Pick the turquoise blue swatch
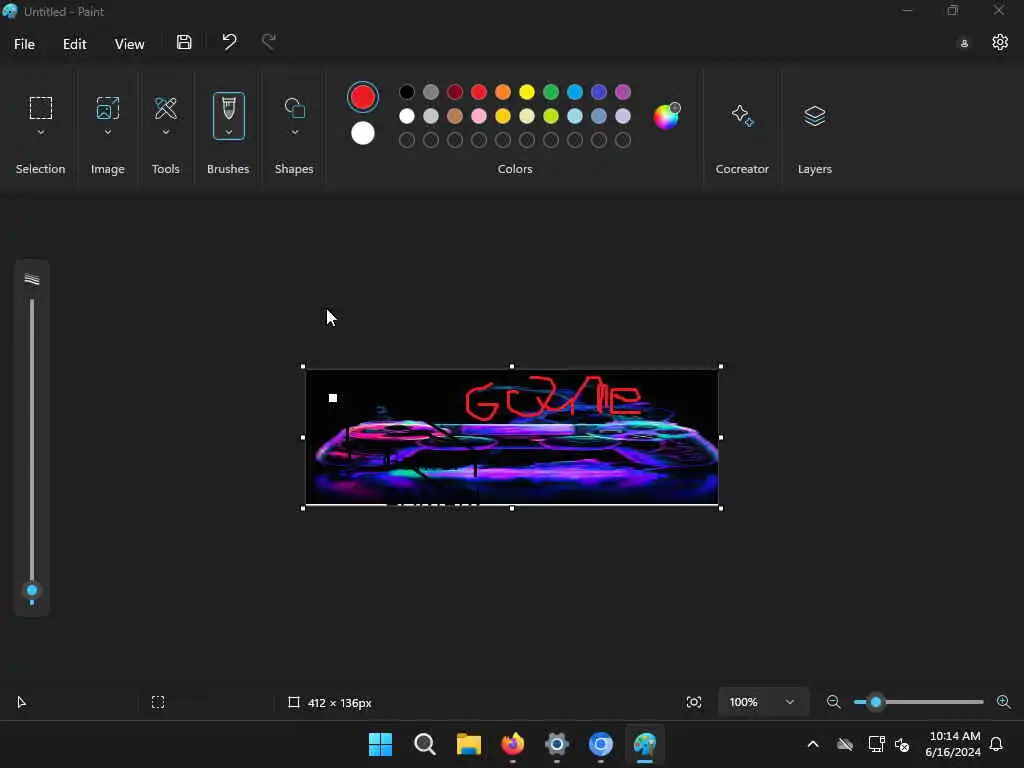 tap(575, 92)
